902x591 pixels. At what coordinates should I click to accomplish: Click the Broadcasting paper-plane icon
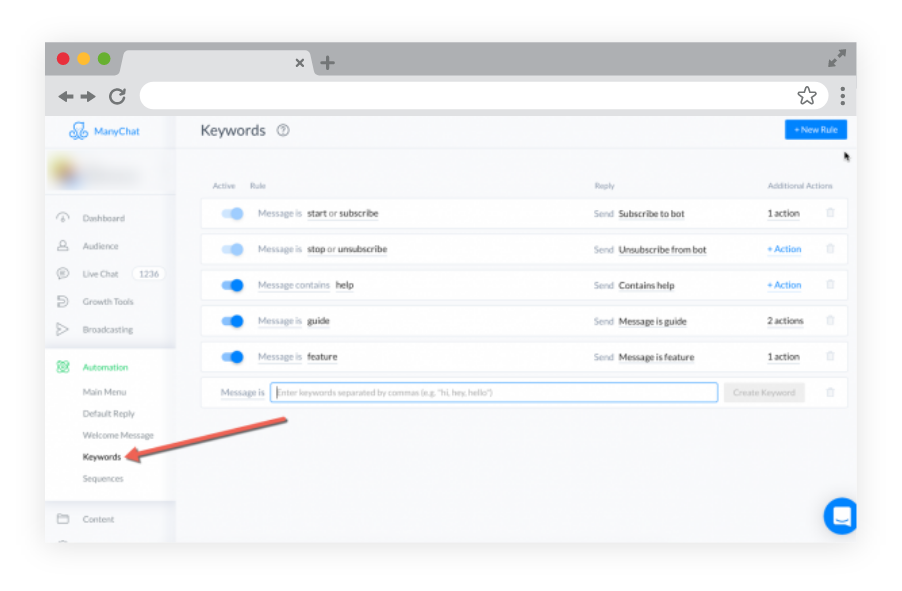(x=62, y=329)
